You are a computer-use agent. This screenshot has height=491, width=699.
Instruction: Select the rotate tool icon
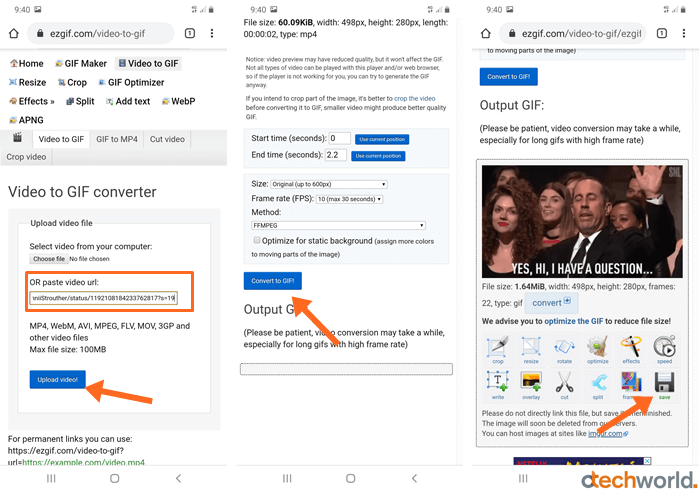click(x=564, y=350)
